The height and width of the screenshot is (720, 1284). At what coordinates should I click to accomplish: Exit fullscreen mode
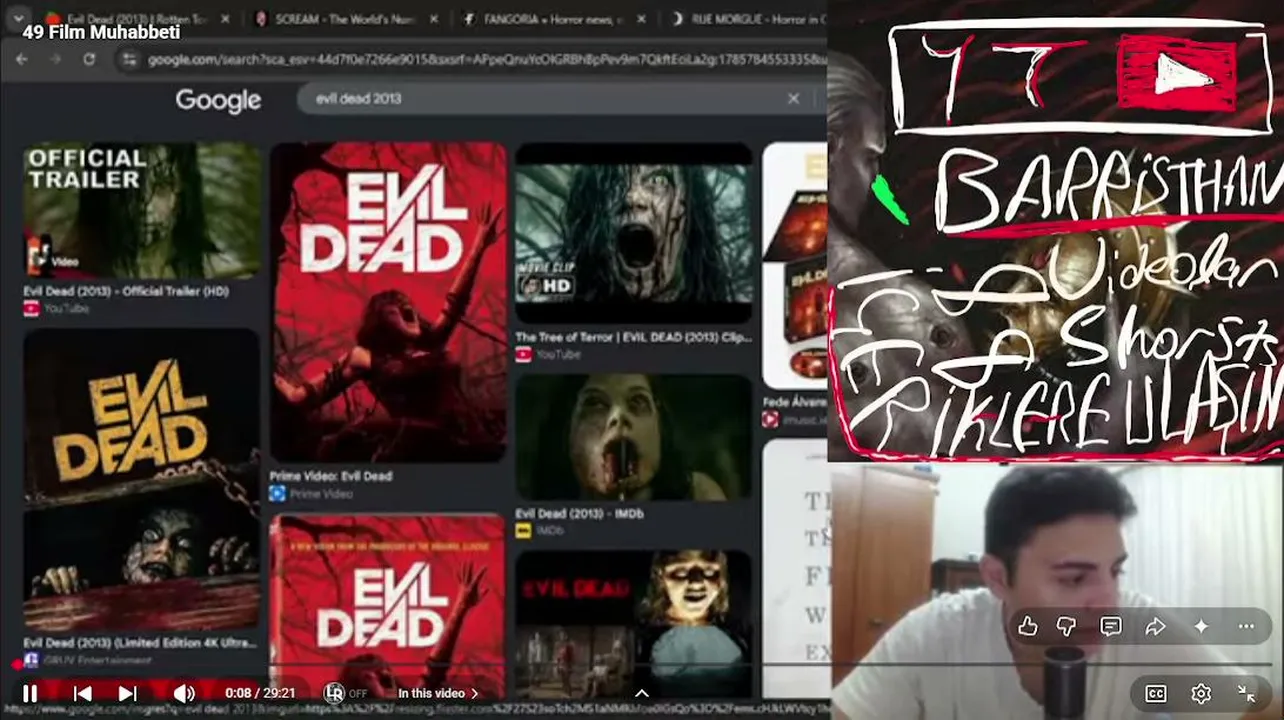click(x=1246, y=693)
